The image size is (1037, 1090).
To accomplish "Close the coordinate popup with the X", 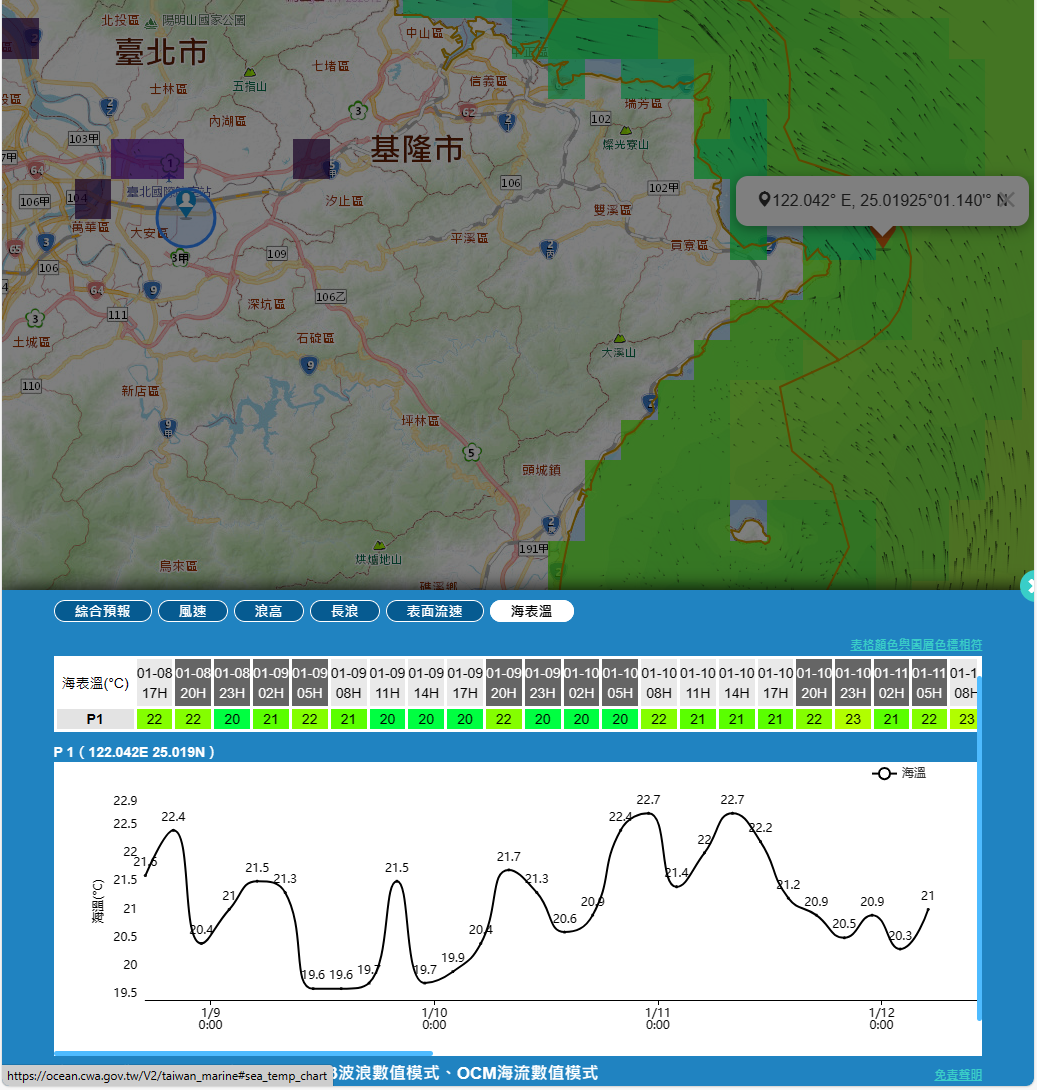I will coord(1007,199).
